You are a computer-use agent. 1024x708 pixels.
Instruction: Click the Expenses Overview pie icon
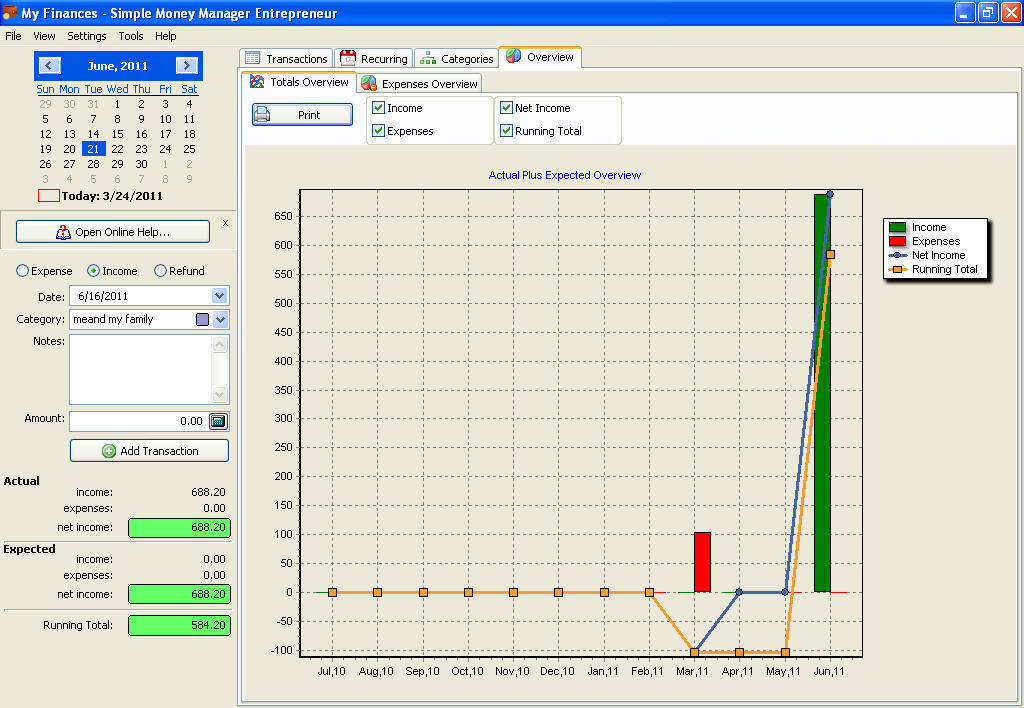tap(369, 83)
